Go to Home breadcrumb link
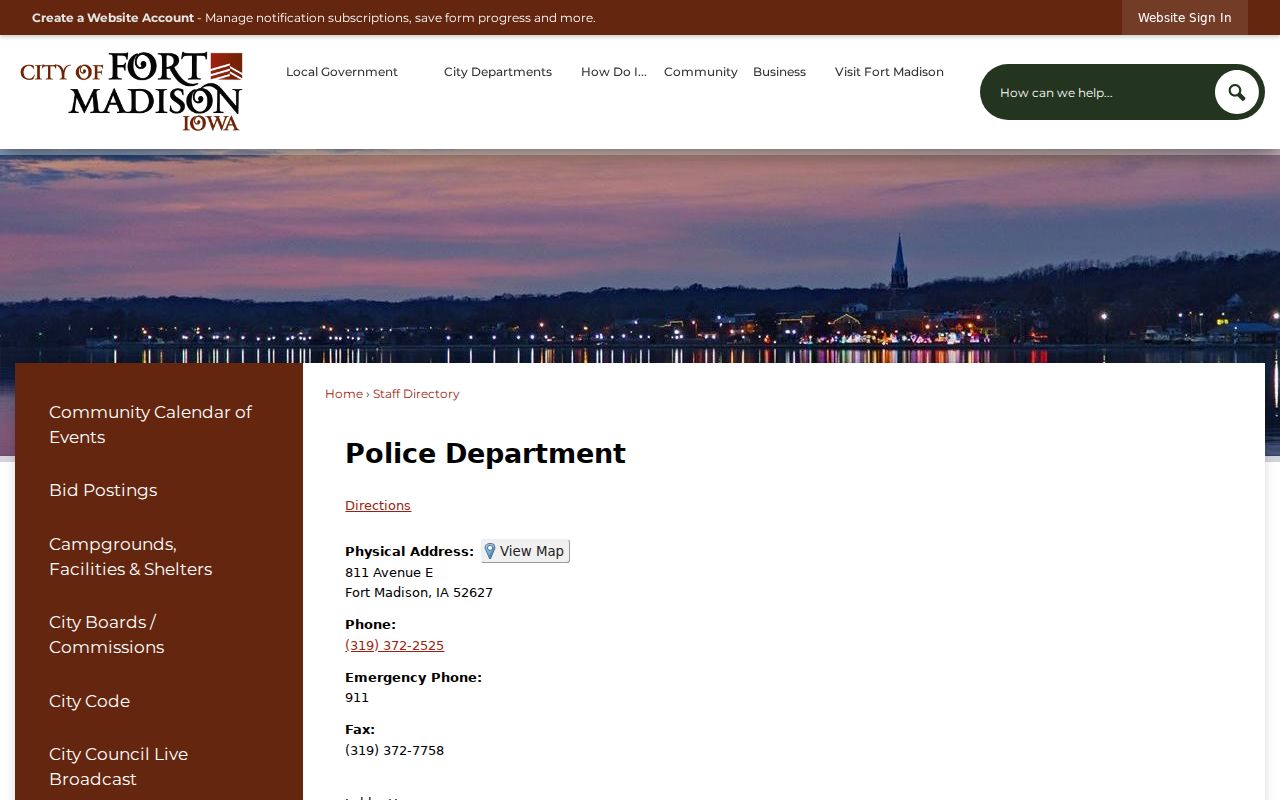Viewport: 1280px width, 800px height. 344,394
